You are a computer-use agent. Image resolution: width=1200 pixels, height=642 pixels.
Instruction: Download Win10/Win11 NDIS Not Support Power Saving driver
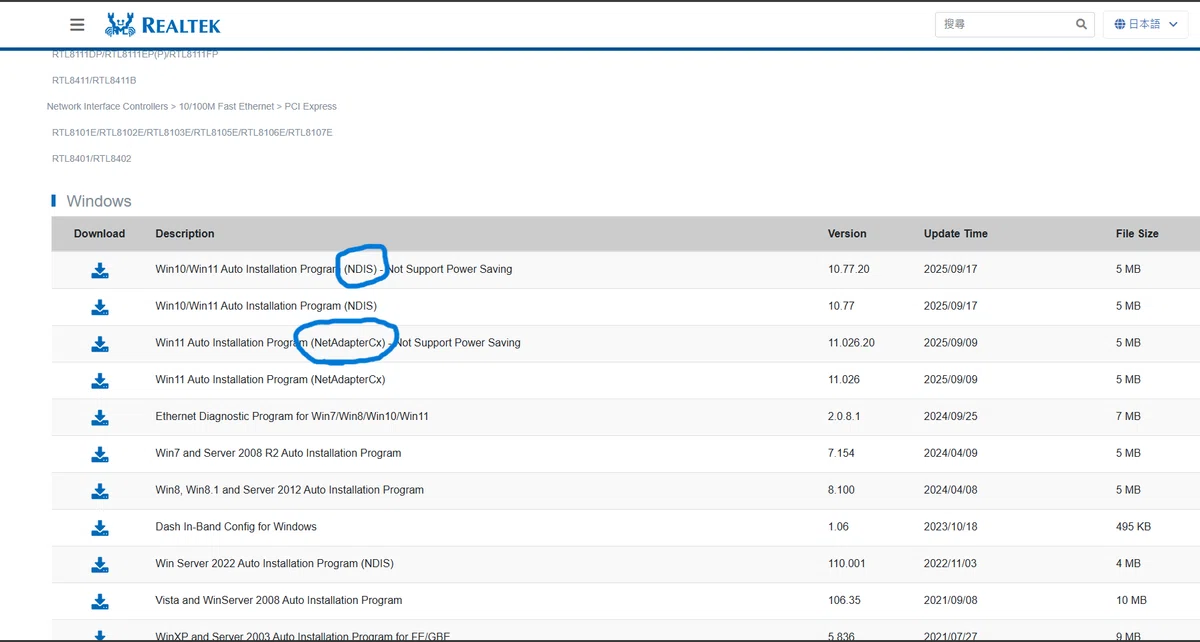coord(100,270)
